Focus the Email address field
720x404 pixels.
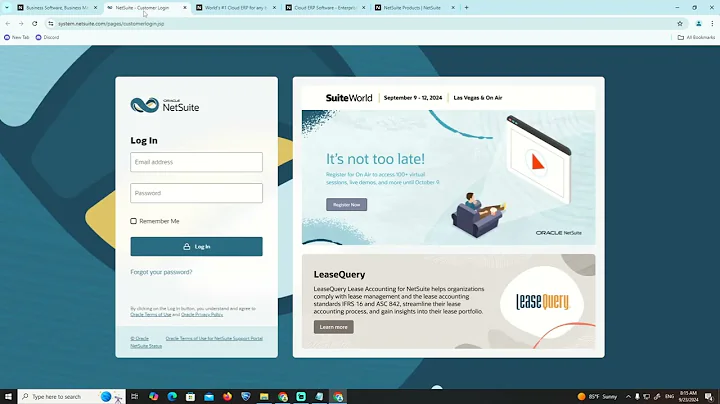(197, 162)
